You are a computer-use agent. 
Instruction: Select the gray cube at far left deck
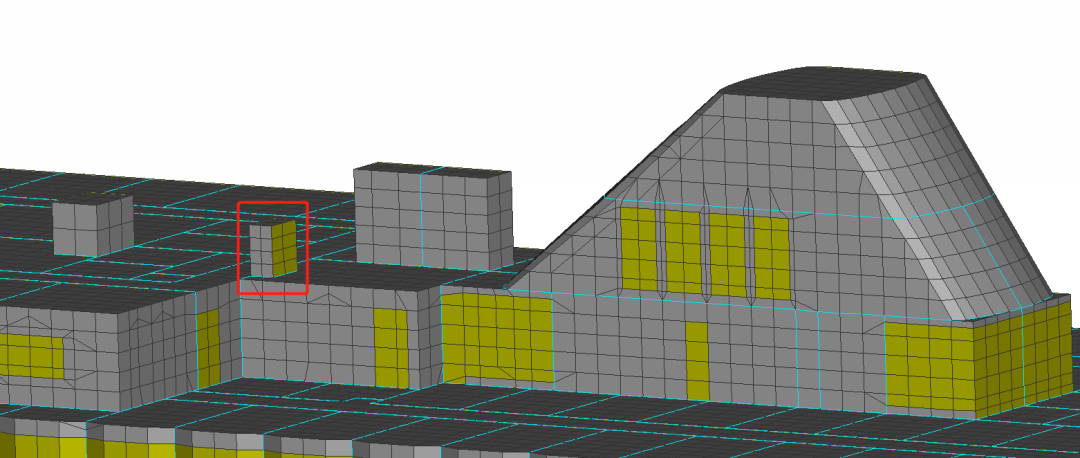(93, 226)
